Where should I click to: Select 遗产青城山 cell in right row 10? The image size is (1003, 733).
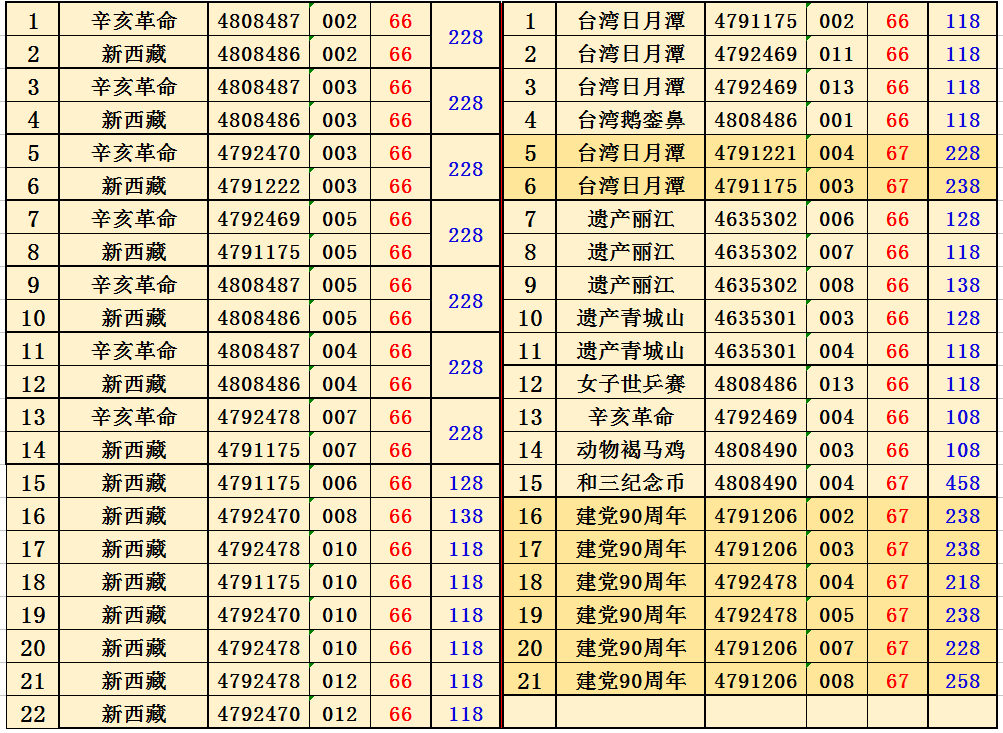pos(631,318)
